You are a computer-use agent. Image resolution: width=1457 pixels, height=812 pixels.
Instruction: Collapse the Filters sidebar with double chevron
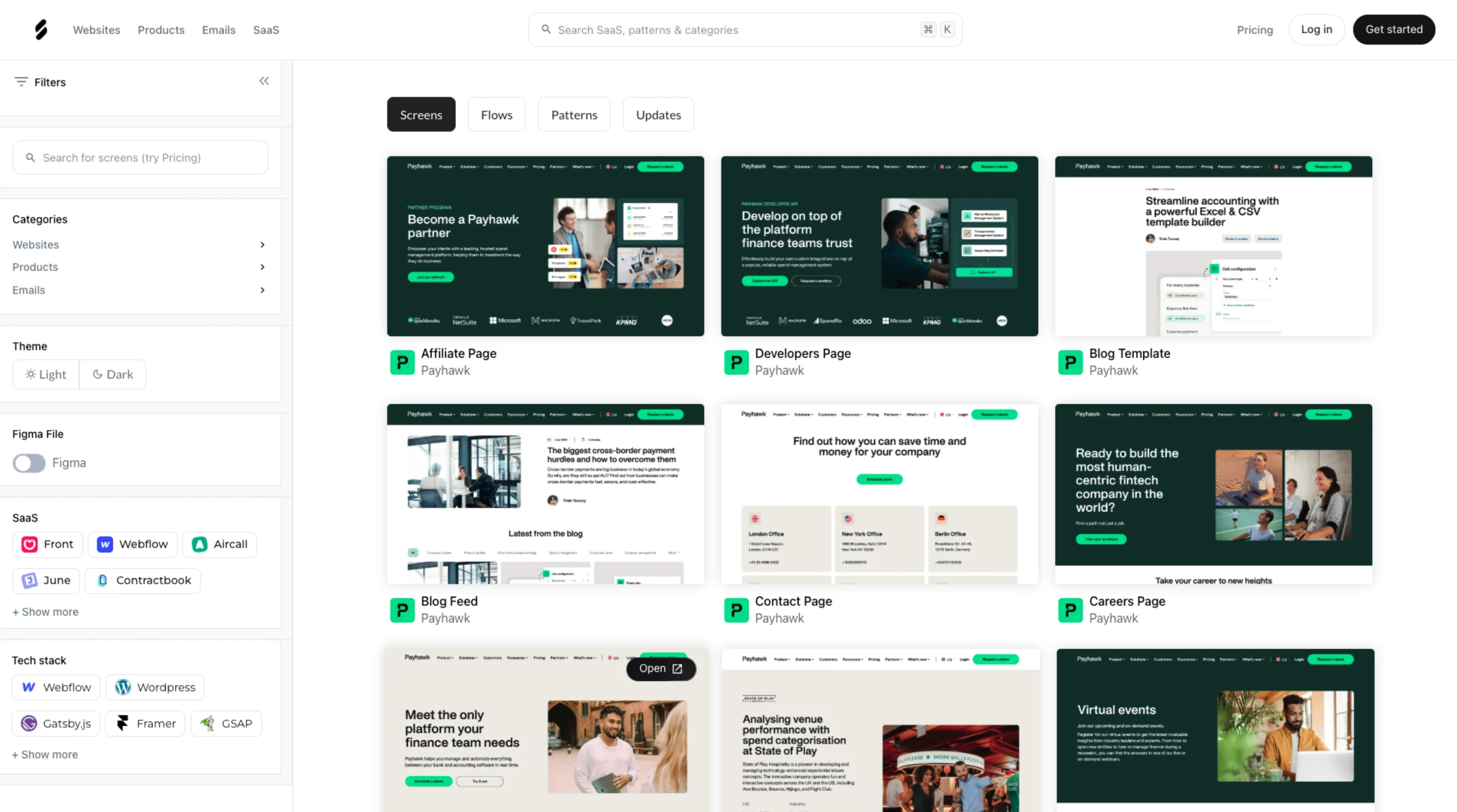[x=264, y=81]
